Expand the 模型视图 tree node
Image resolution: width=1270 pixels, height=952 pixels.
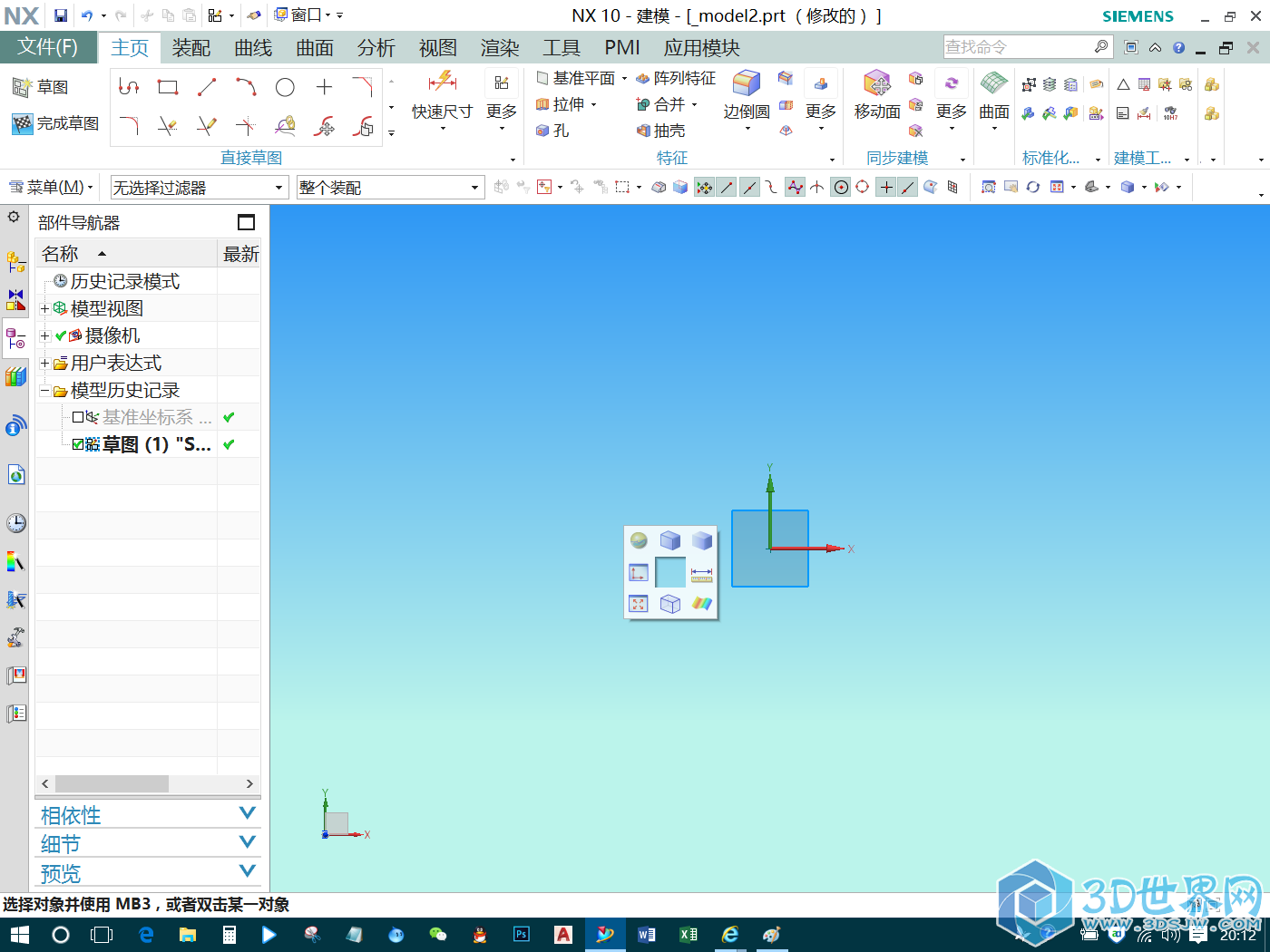(x=44, y=308)
